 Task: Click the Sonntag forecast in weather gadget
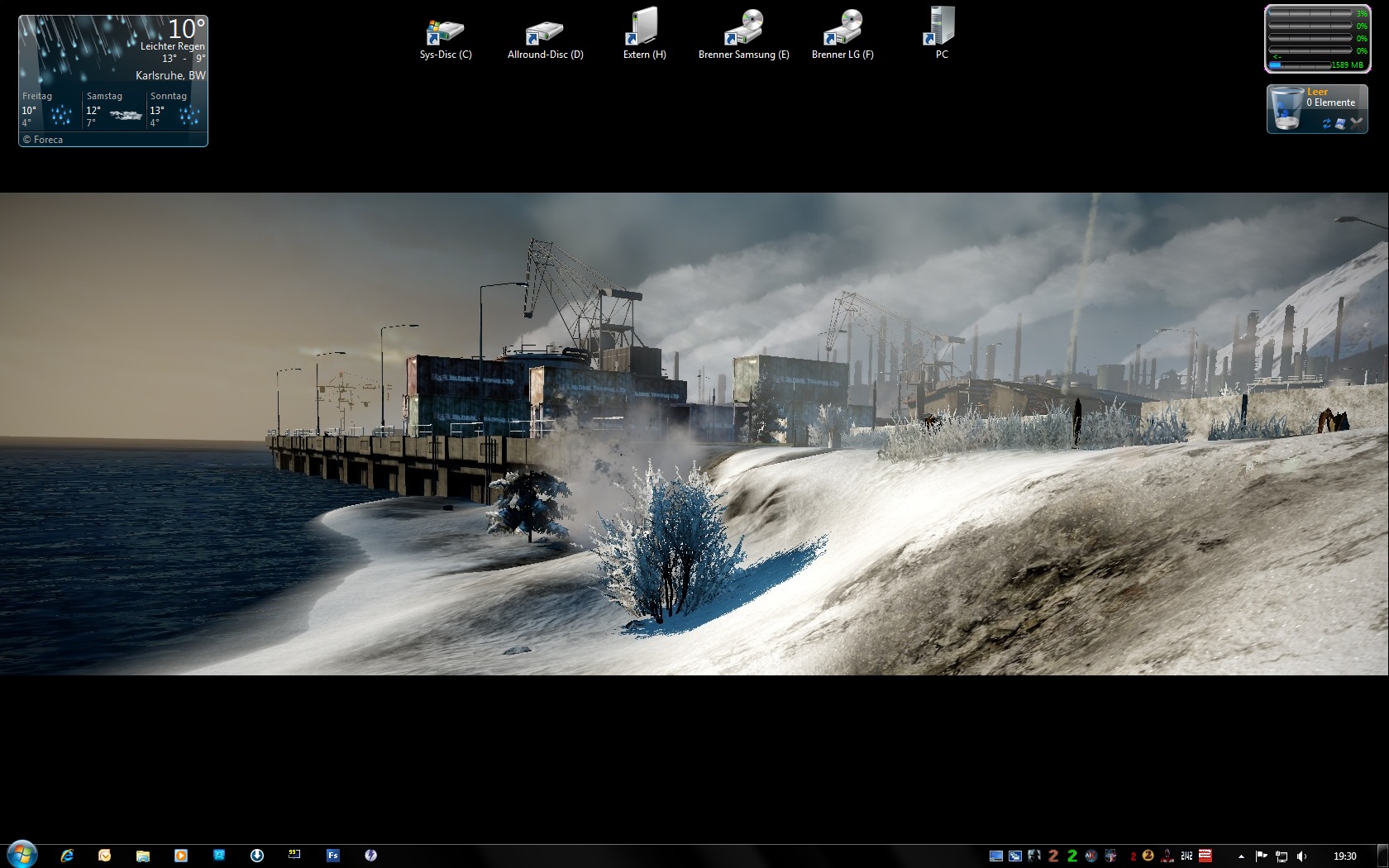[x=177, y=109]
